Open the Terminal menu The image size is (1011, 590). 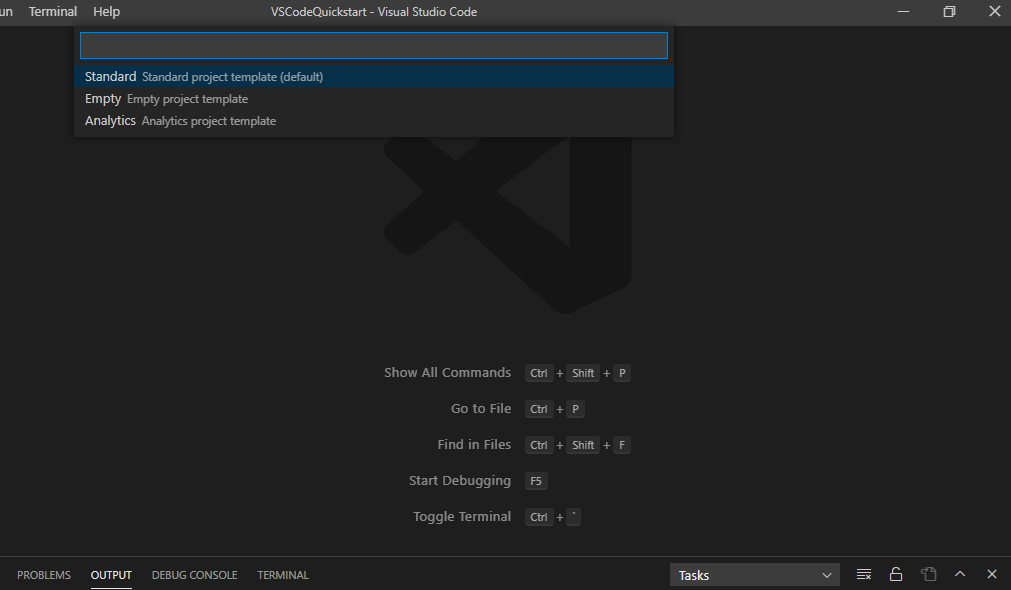pos(53,12)
